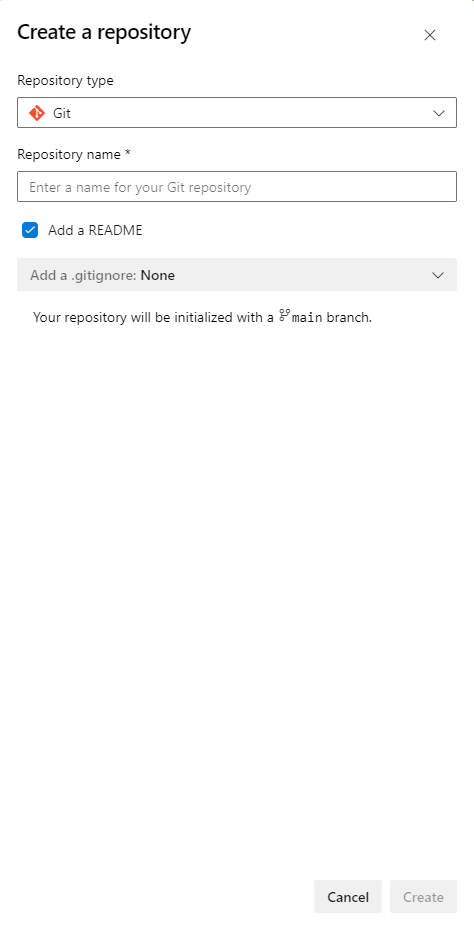Image resolution: width=474 pixels, height=926 pixels.
Task: Select the main branch name text
Action: pos(307,318)
